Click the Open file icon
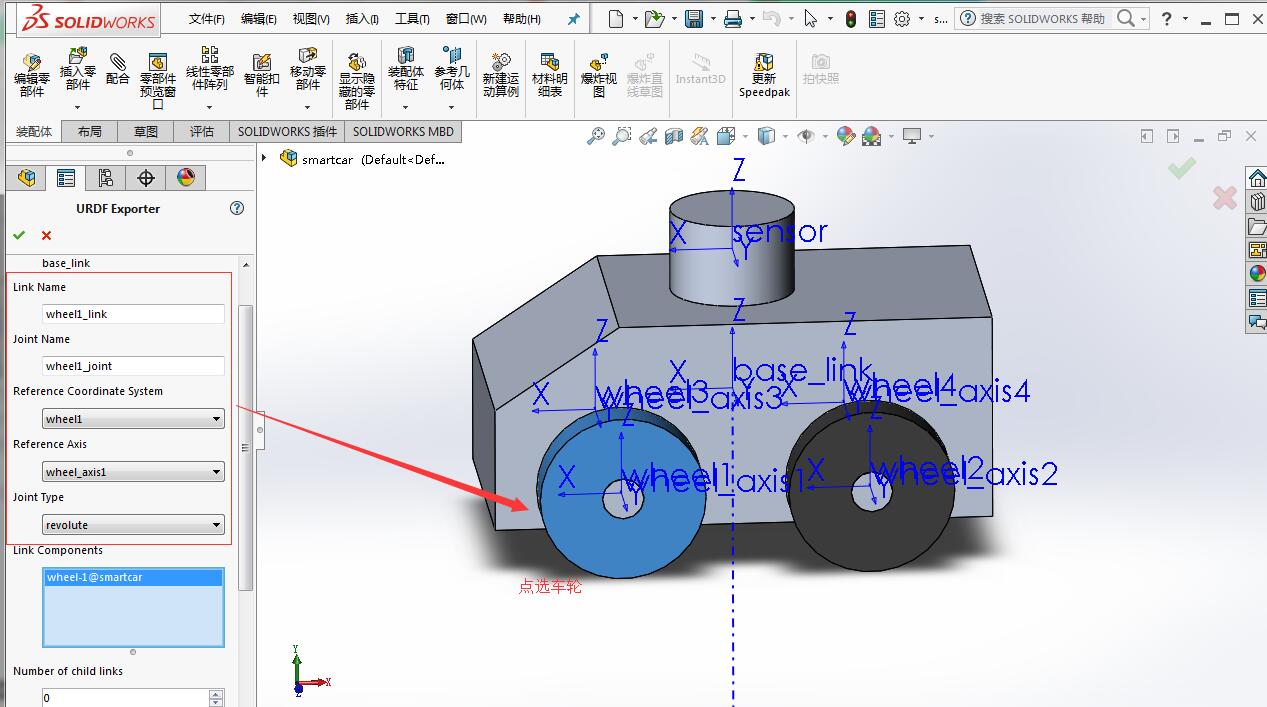Viewport: 1267px width, 707px height. tap(654, 18)
